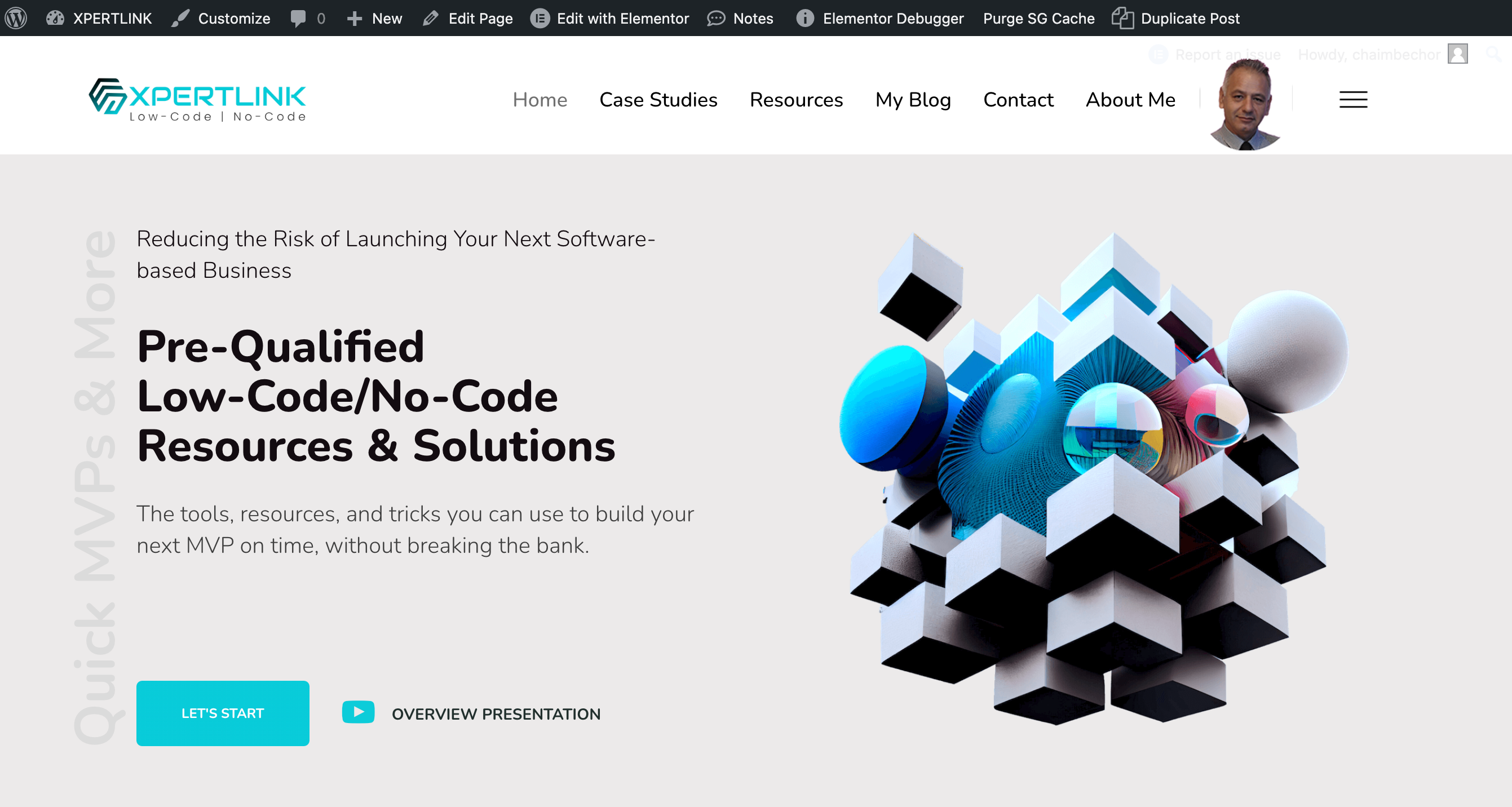Click the Elementor logo icon
The height and width of the screenshot is (807, 1512).
coord(540,18)
